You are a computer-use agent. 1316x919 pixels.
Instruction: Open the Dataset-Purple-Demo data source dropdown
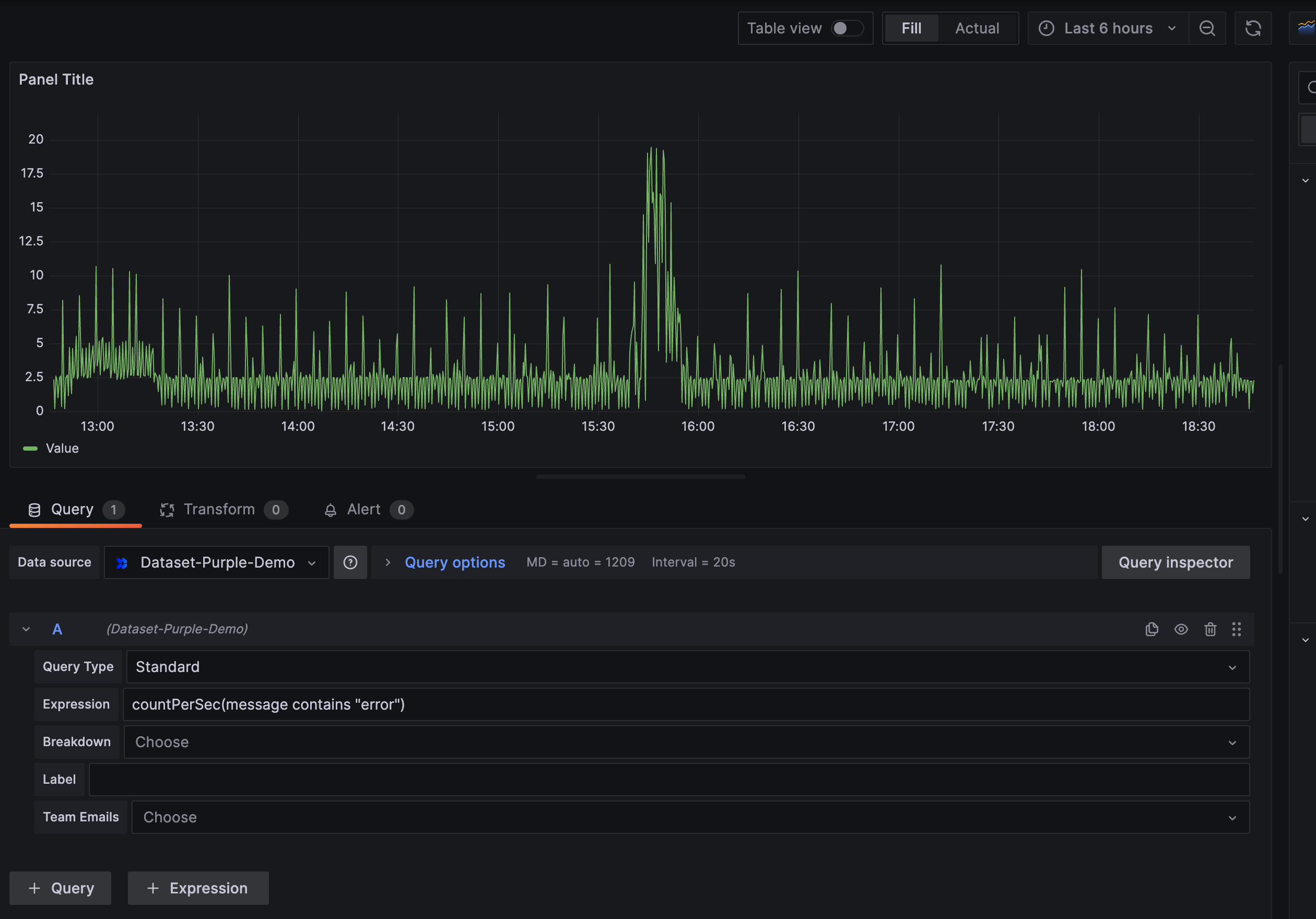(217, 563)
